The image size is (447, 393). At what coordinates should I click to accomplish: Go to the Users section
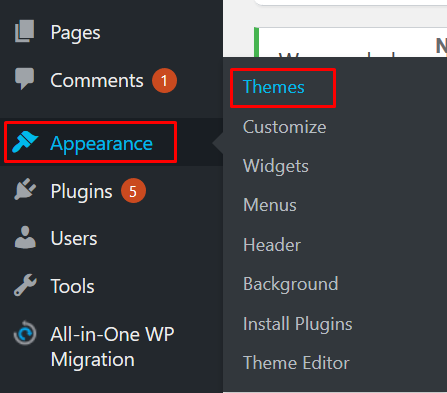(74, 238)
